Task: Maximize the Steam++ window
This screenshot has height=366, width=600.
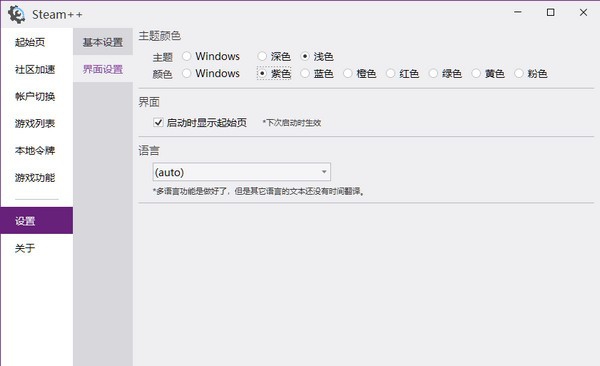Action: [x=550, y=12]
